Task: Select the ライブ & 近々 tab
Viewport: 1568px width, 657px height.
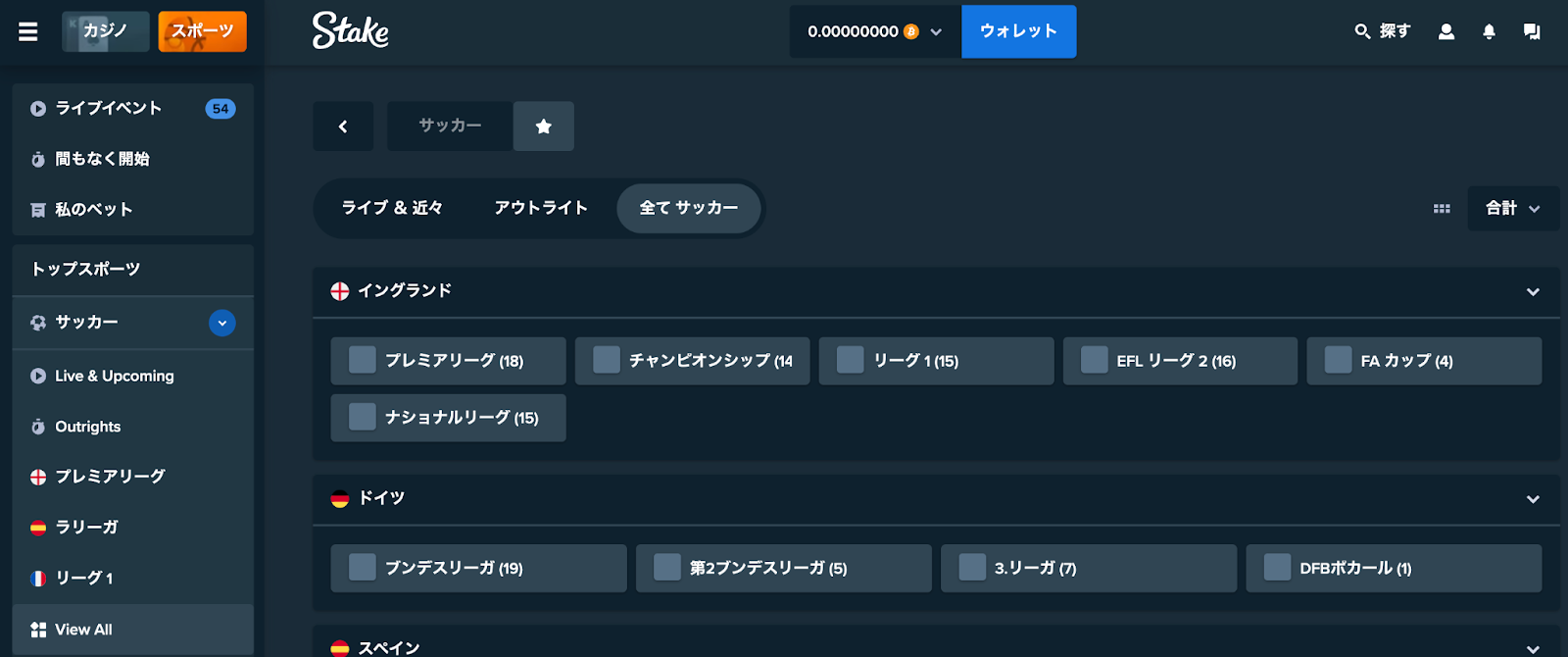Action: point(392,208)
